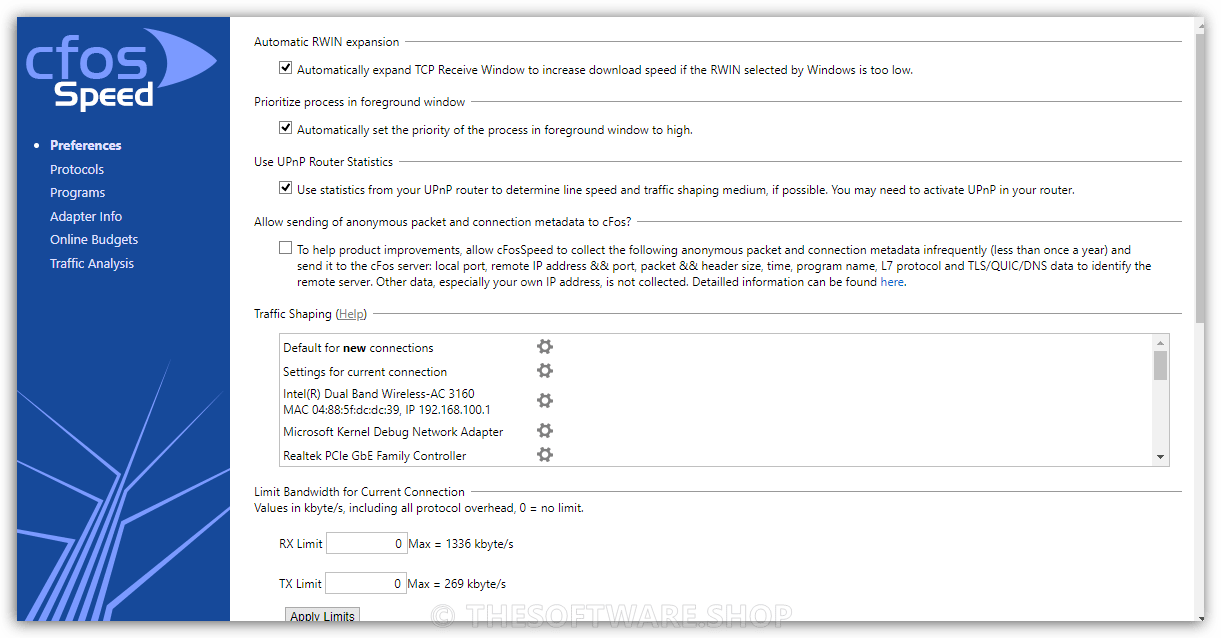Screen dimensions: 1221x638
Task: Open Traffic Analysis page
Action: 92,263
